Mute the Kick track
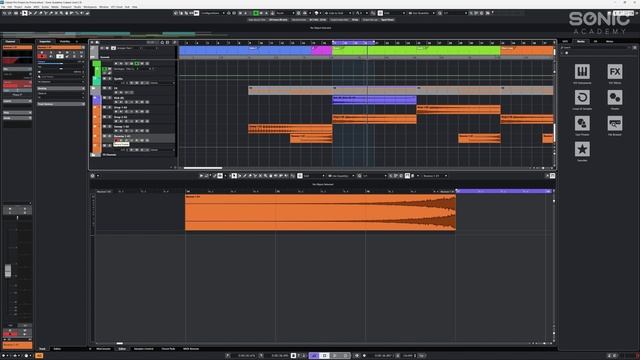The image size is (640, 360). point(104,98)
